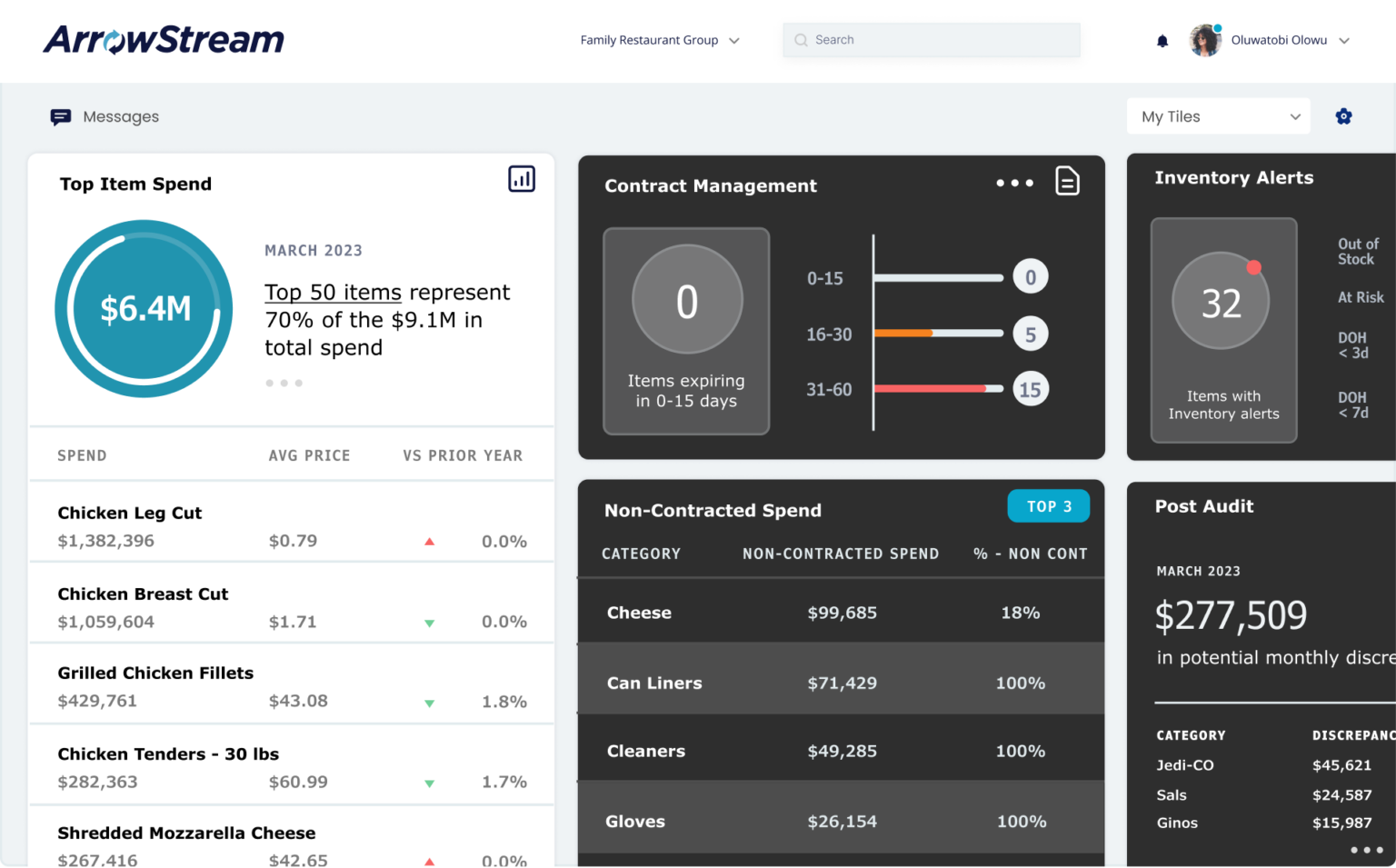Open dashboard settings gear
This screenshot has width=1396, height=868.
(1343, 116)
